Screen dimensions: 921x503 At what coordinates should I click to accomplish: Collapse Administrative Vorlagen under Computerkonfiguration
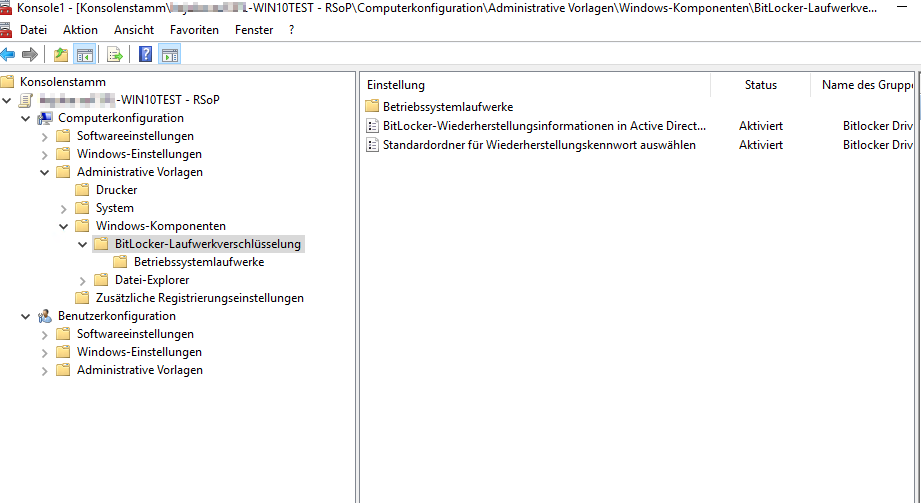[44, 173]
